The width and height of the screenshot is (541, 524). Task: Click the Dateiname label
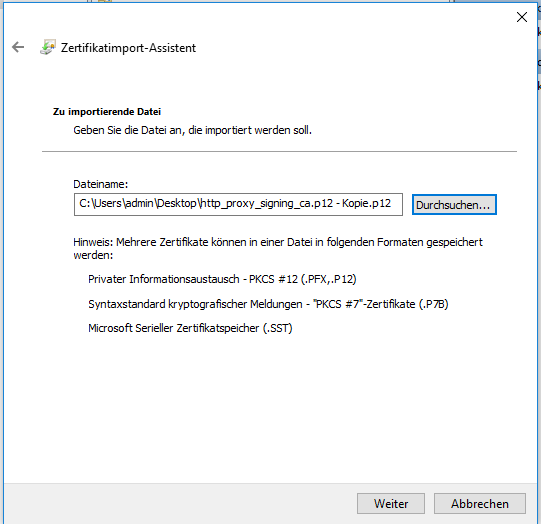tap(100, 184)
